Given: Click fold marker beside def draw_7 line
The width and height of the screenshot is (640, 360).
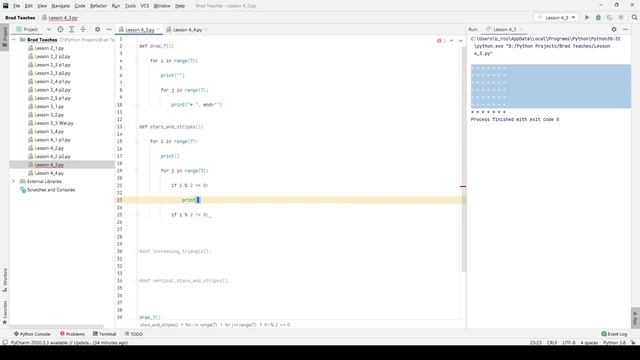Looking at the screenshot, I should 138,46.
